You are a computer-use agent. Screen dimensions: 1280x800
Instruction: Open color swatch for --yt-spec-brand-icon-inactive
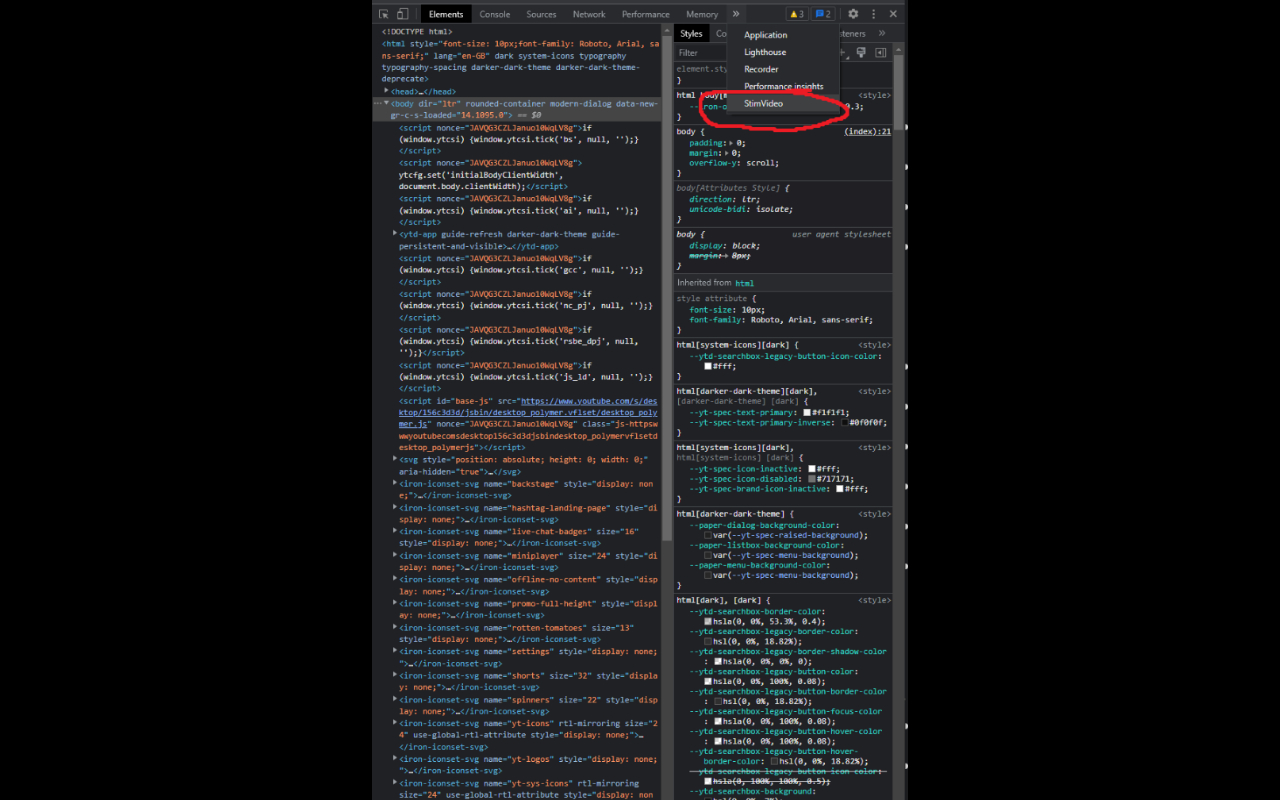[840, 489]
